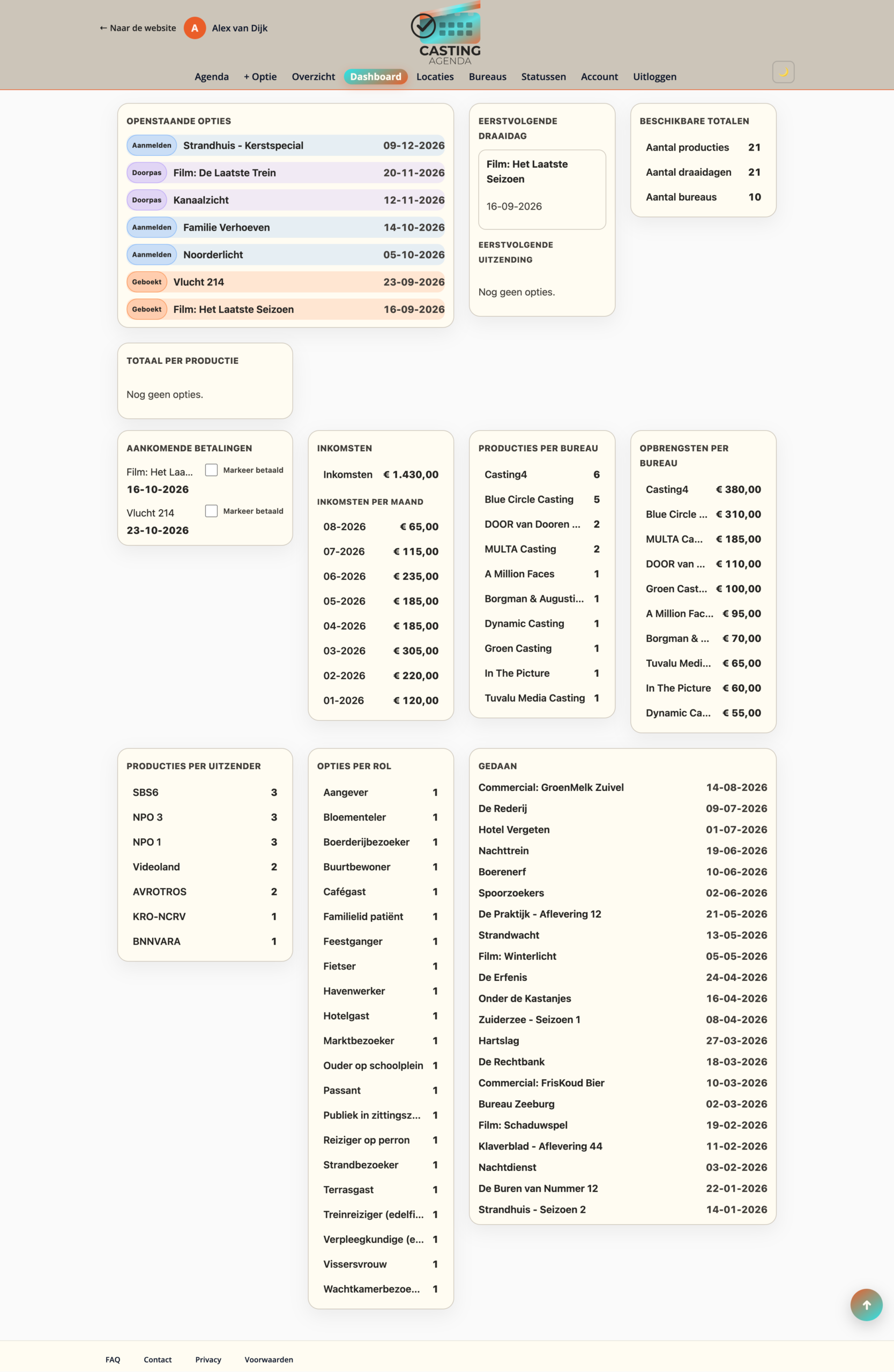The height and width of the screenshot is (1372, 894).
Task: Click the Cafégast role row
Action: point(381,891)
